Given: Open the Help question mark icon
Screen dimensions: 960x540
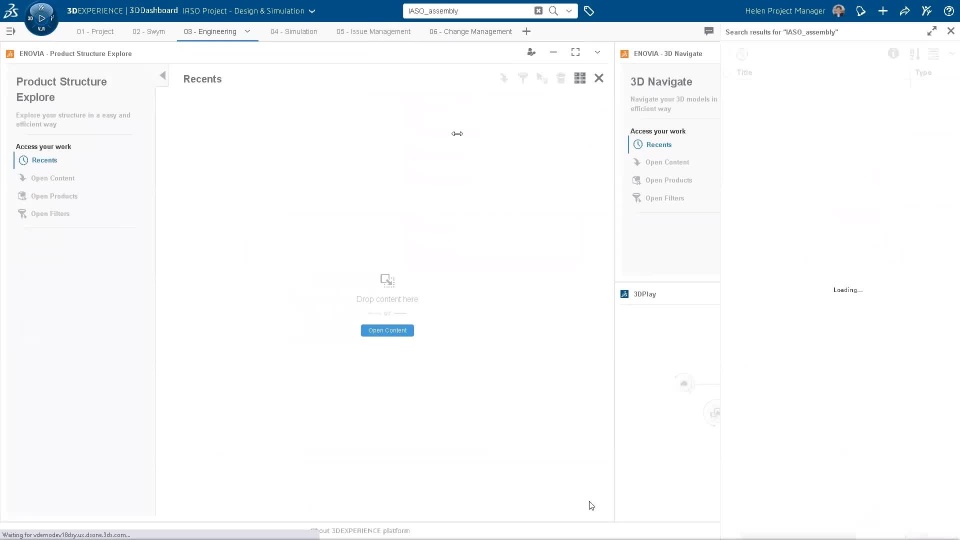Looking at the screenshot, I should pos(949,11).
